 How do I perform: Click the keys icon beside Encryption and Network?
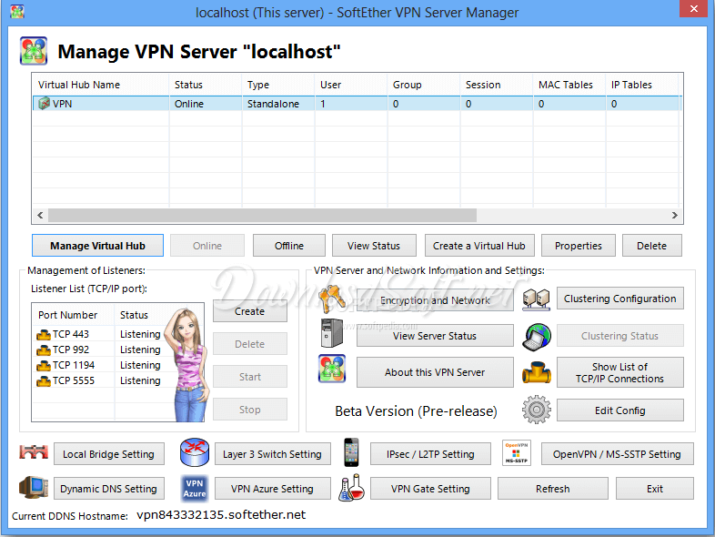pos(332,299)
